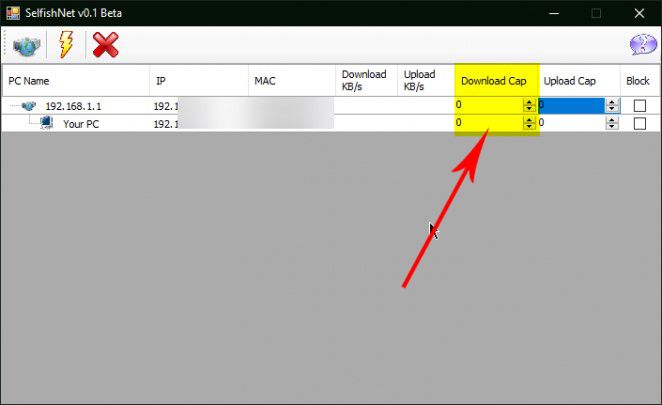Image resolution: width=662 pixels, height=405 pixels.
Task: Click the IP column header
Action: click(199, 81)
